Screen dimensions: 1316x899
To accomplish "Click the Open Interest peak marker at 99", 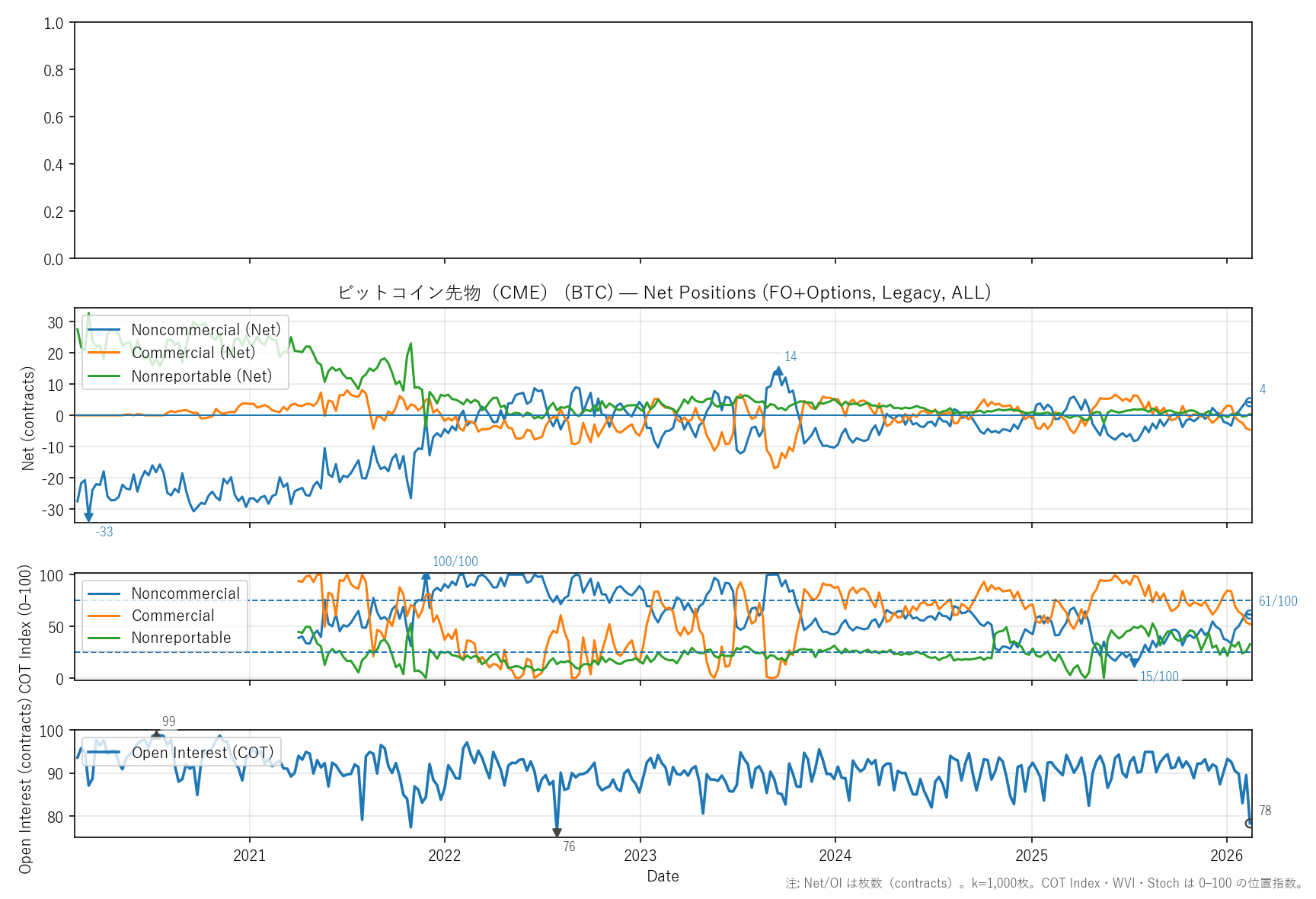I will tap(156, 734).
